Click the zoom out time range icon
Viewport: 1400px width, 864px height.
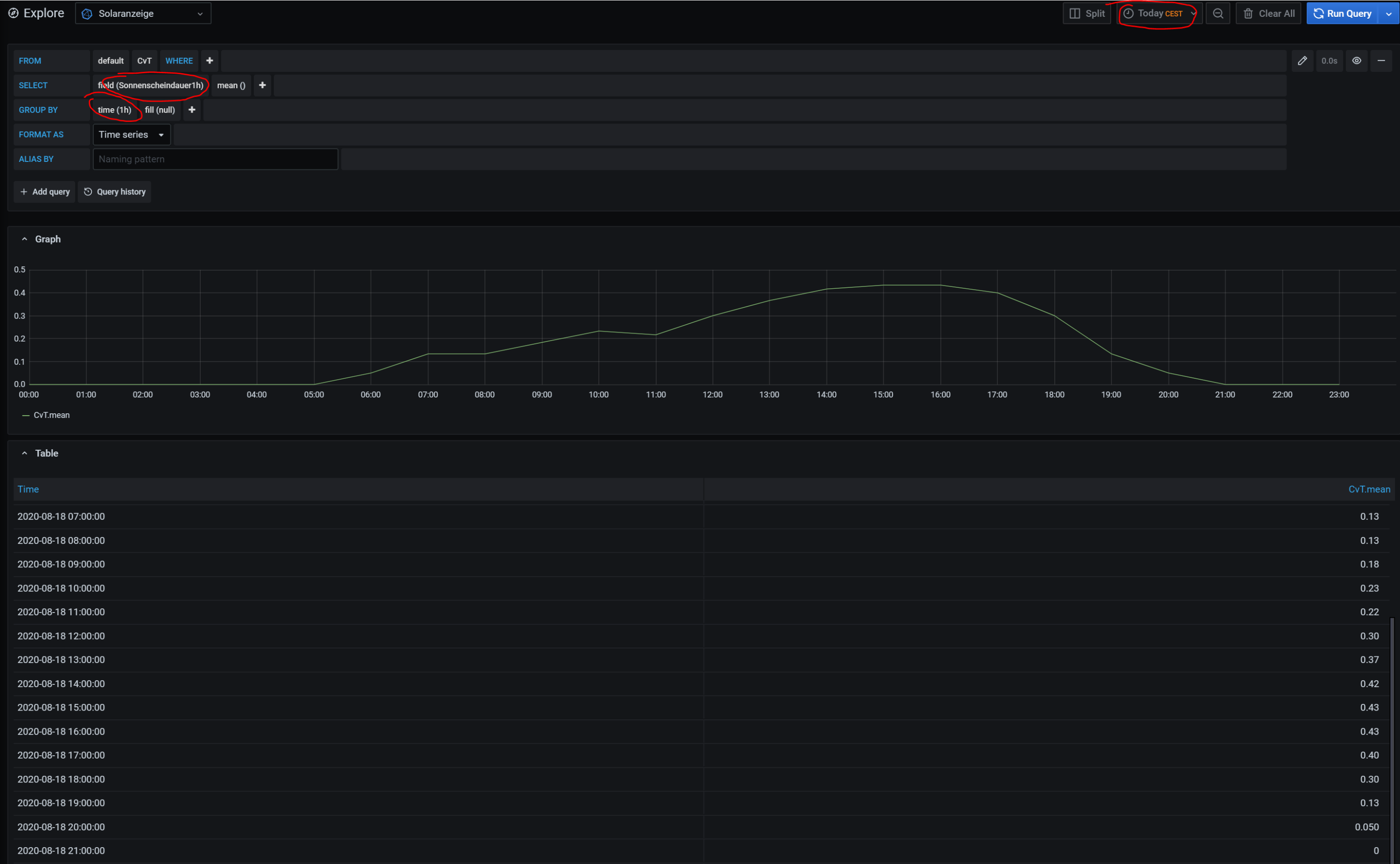pos(1218,13)
